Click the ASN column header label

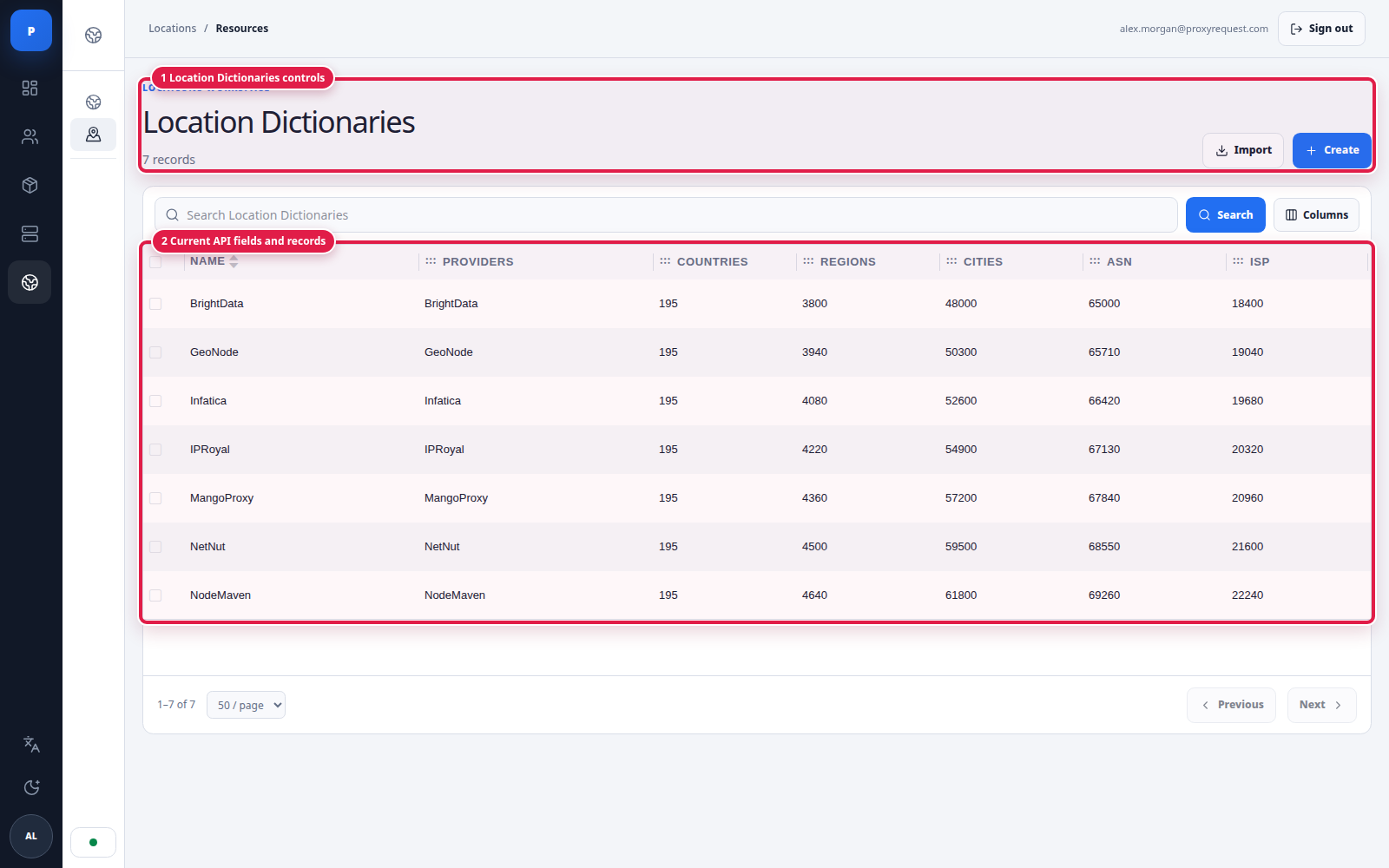click(x=1119, y=262)
